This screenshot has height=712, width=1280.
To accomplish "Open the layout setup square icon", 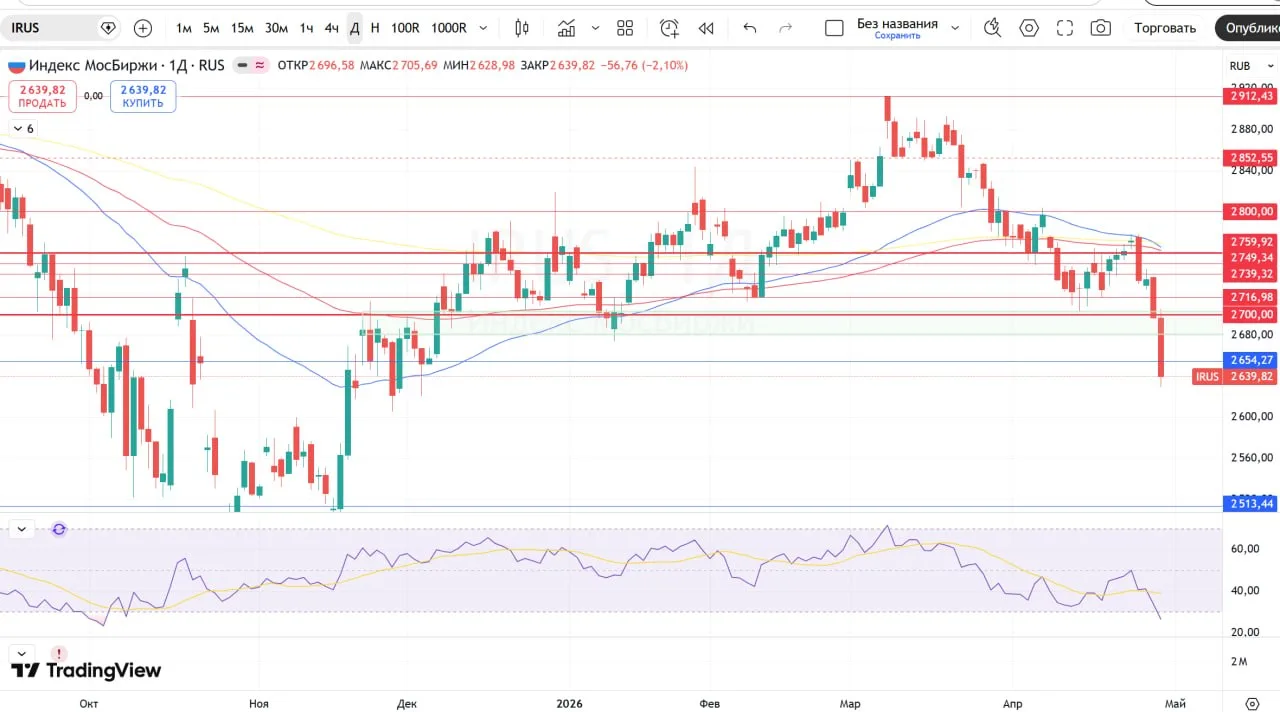I will pos(834,28).
